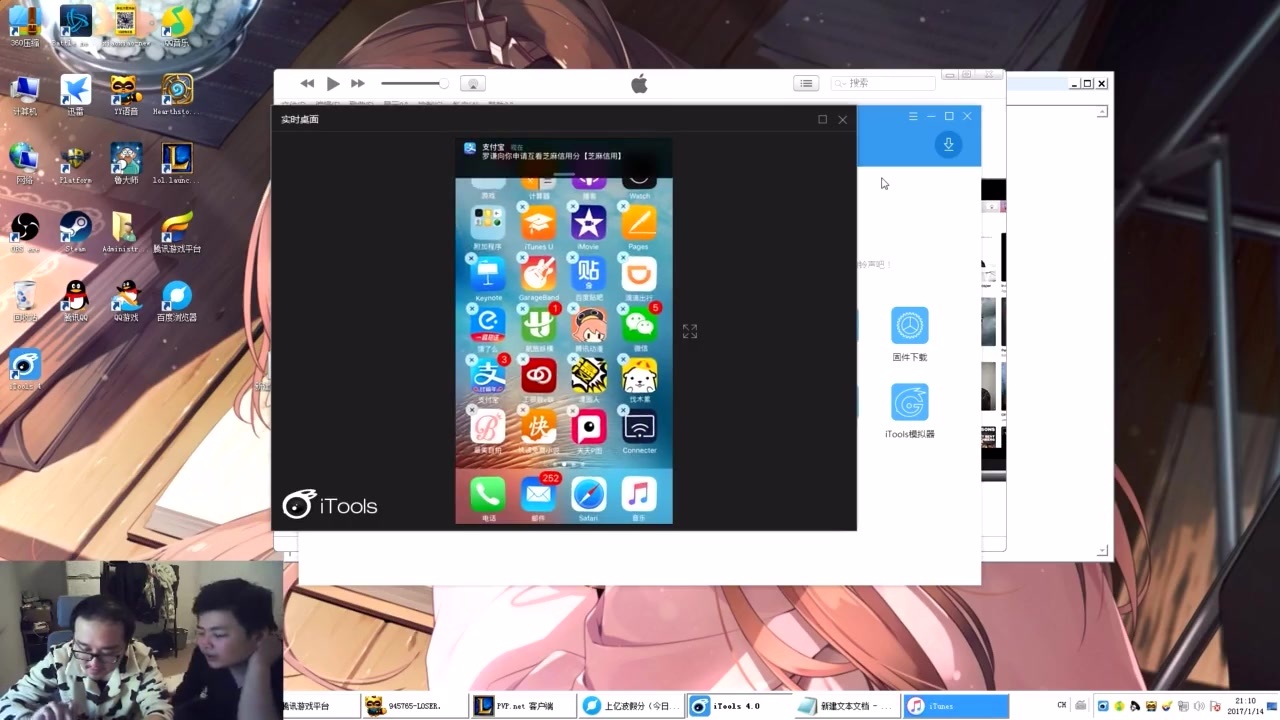Open the QQ音乐 desktop shortcut

(x=178, y=26)
